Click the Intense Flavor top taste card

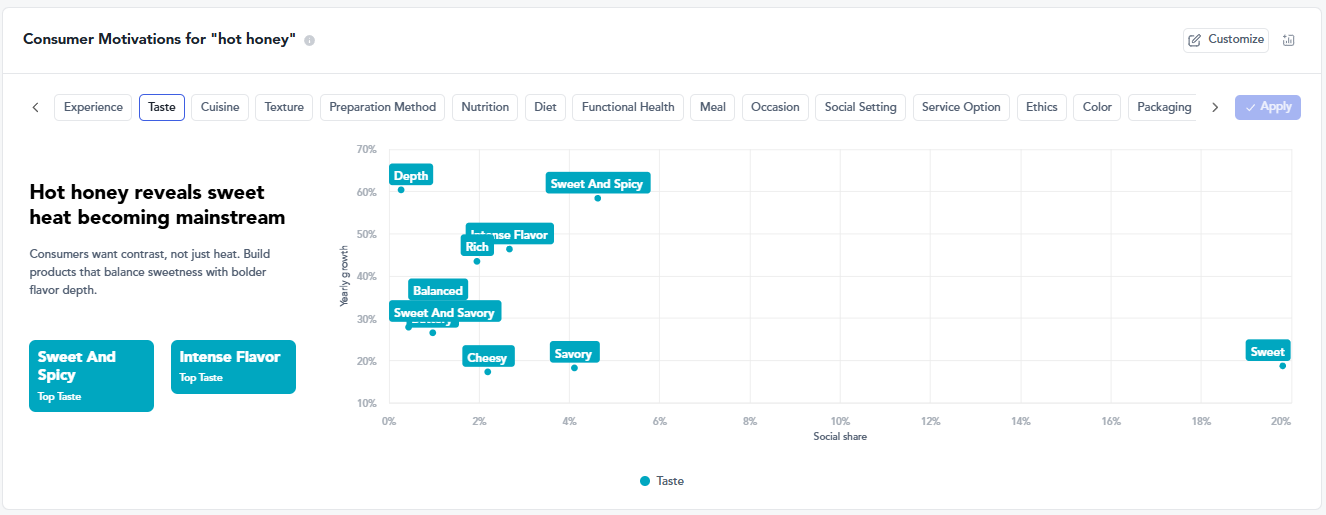(233, 367)
